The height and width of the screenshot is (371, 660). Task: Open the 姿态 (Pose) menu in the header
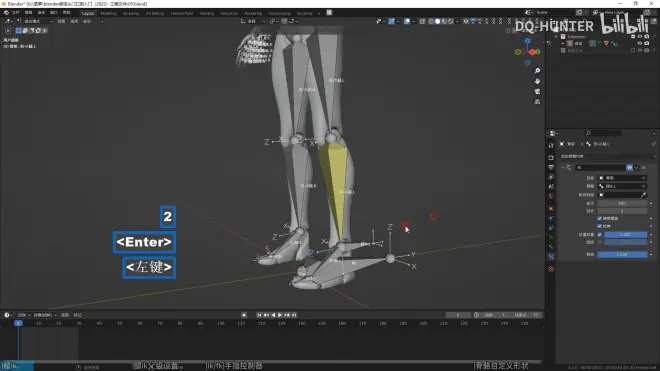[x=87, y=21]
